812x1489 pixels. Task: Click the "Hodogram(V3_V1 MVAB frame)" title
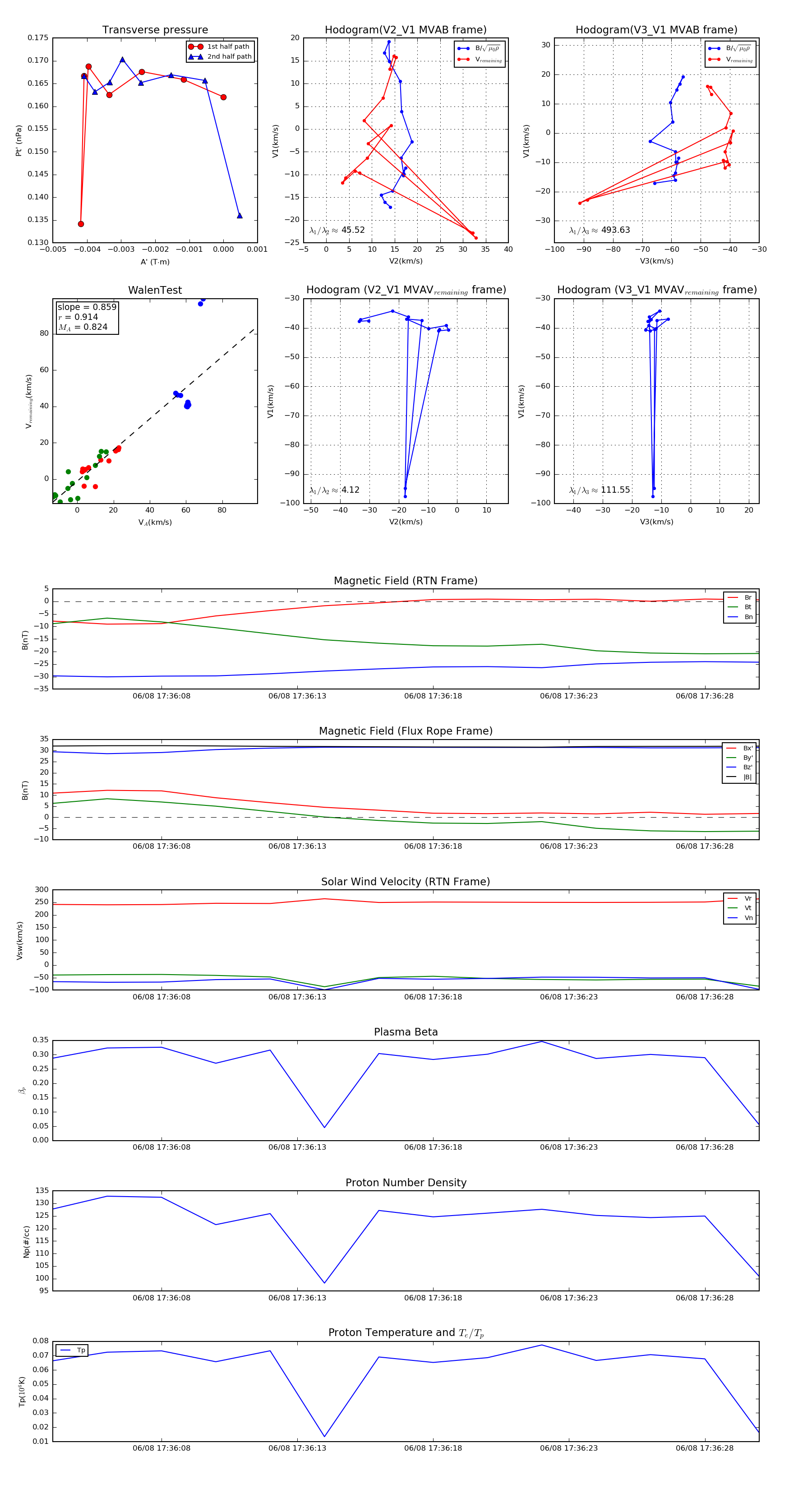click(x=656, y=30)
